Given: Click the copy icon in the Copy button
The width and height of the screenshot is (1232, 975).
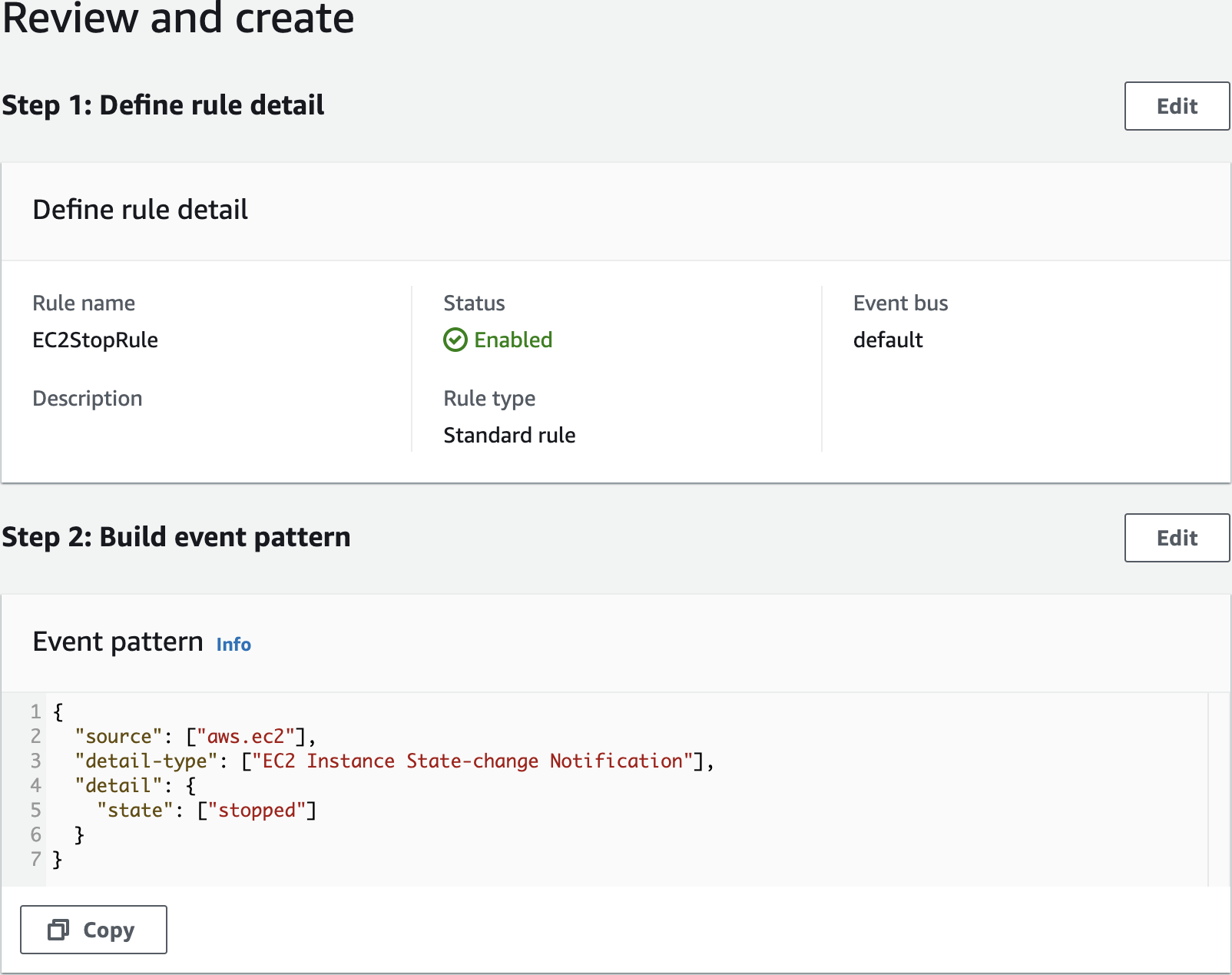Looking at the screenshot, I should [58, 930].
